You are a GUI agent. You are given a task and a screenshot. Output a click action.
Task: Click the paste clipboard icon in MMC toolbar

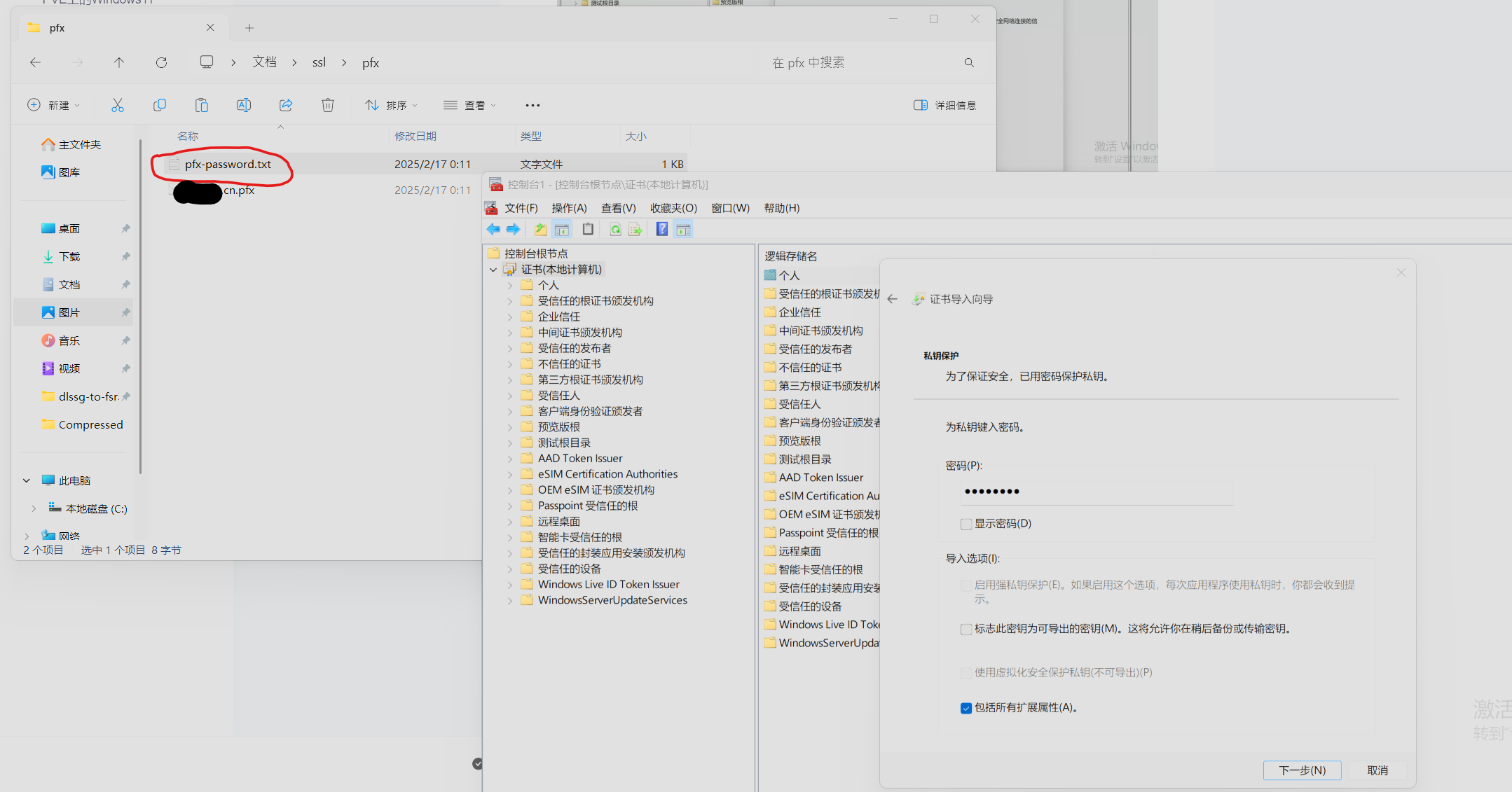pyautogui.click(x=588, y=230)
